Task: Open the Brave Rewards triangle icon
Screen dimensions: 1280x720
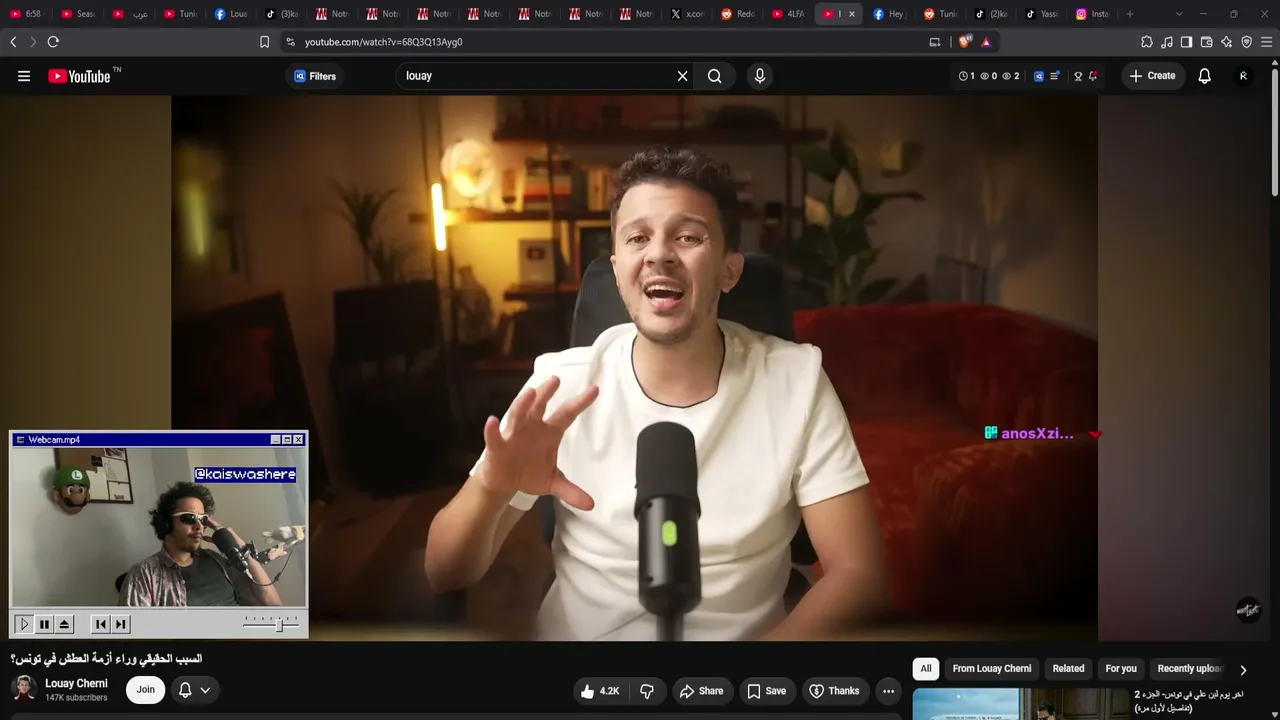Action: (986, 42)
